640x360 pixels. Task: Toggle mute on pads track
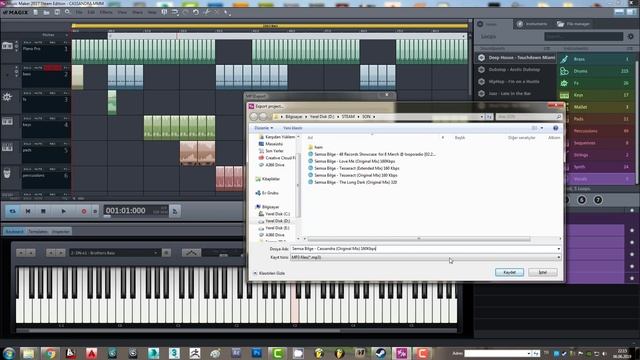[38, 144]
